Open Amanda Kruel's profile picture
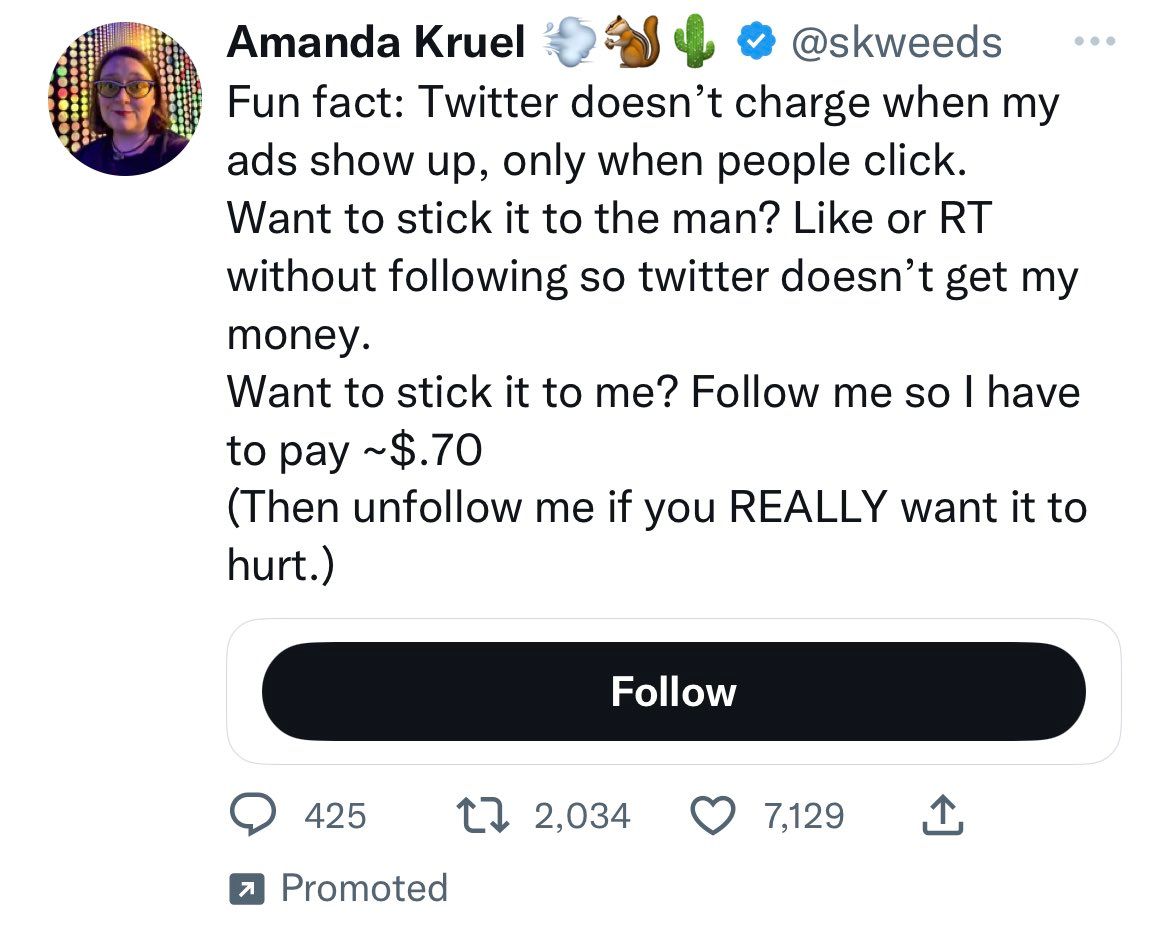1170x944 pixels. tap(124, 99)
